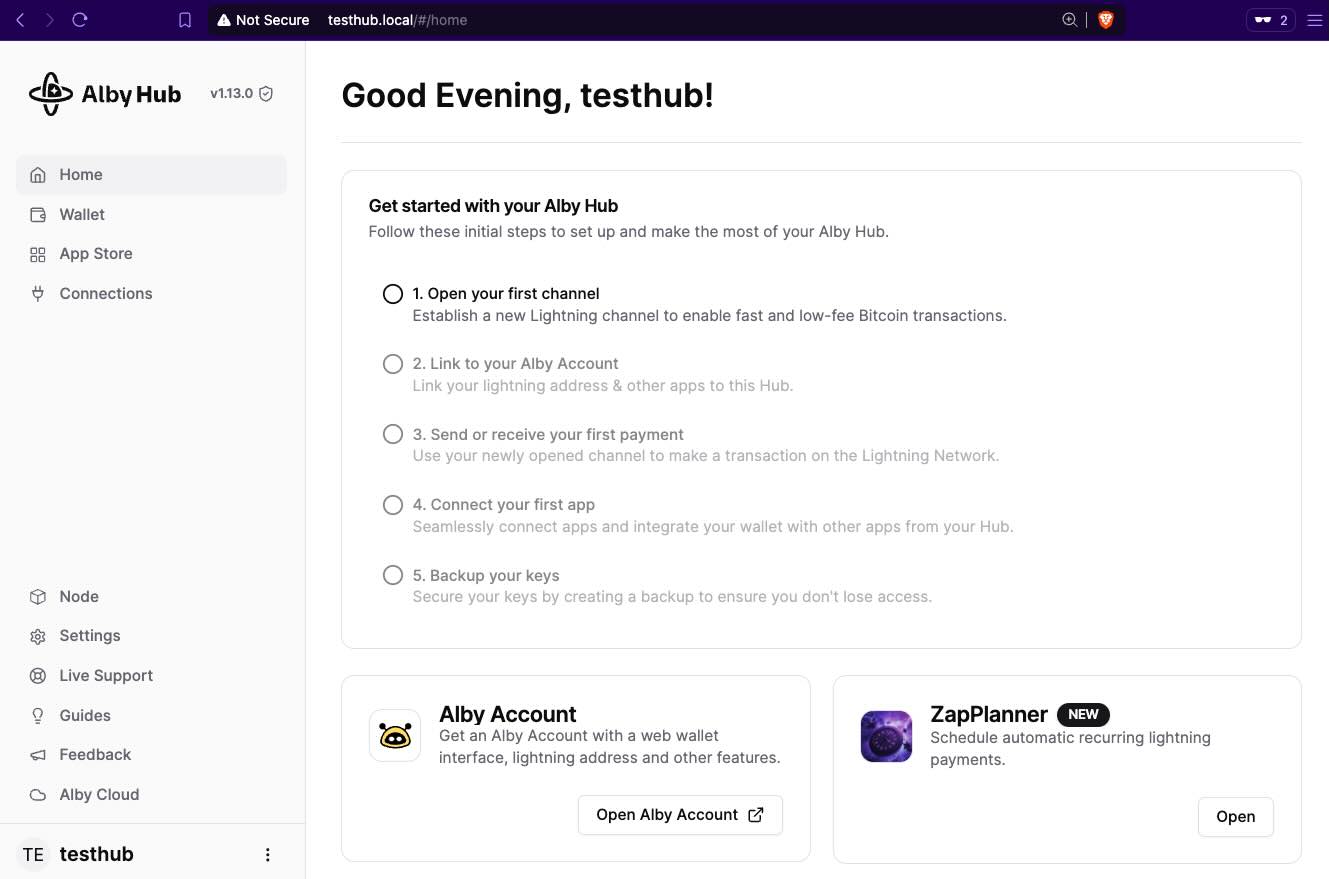The width and height of the screenshot is (1329, 879).
Task: Click the Alby Account bee icon
Action: 395,736
